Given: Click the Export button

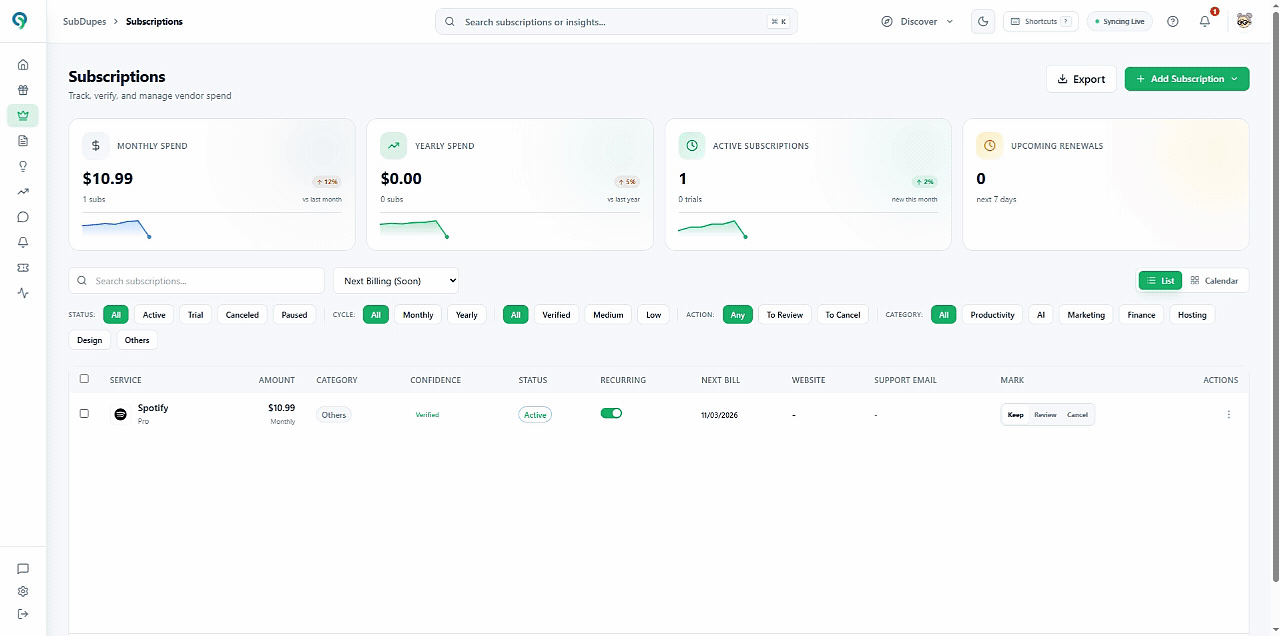Looking at the screenshot, I should tap(1081, 78).
